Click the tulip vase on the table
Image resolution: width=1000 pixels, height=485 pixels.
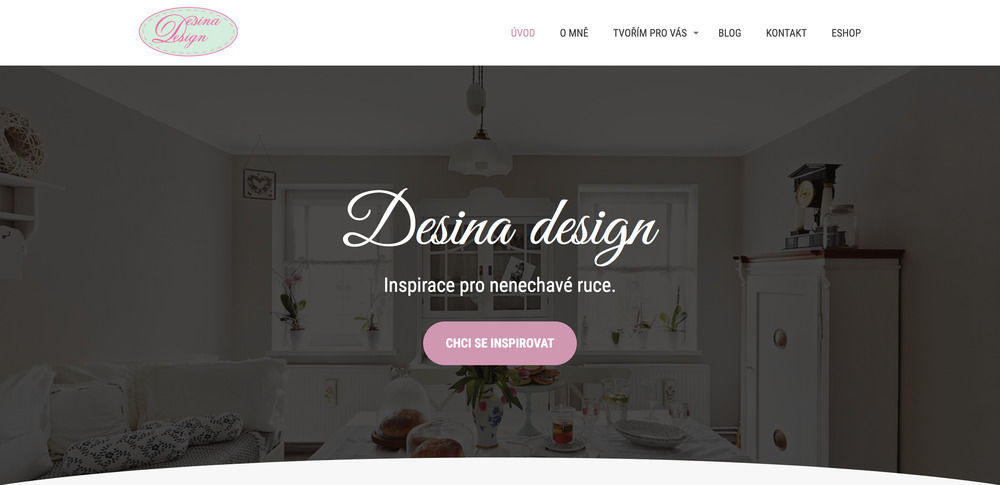pos(487,412)
